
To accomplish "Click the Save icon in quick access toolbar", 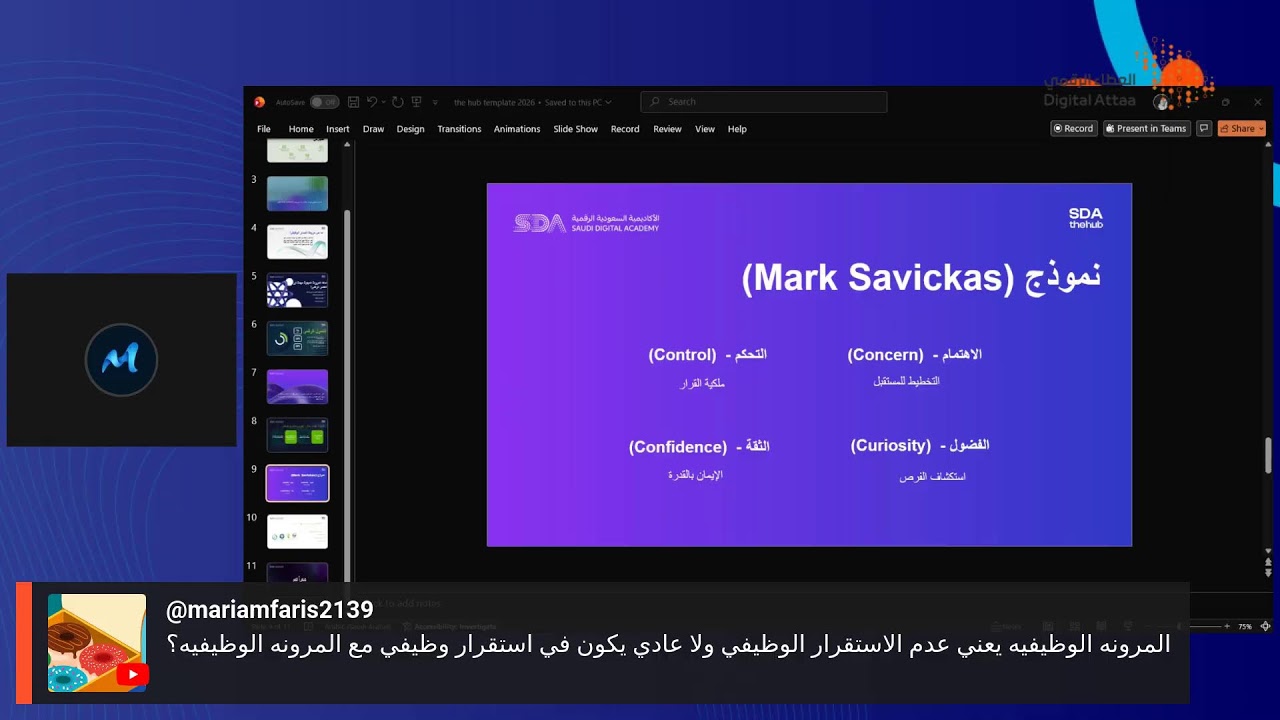I will [x=353, y=102].
